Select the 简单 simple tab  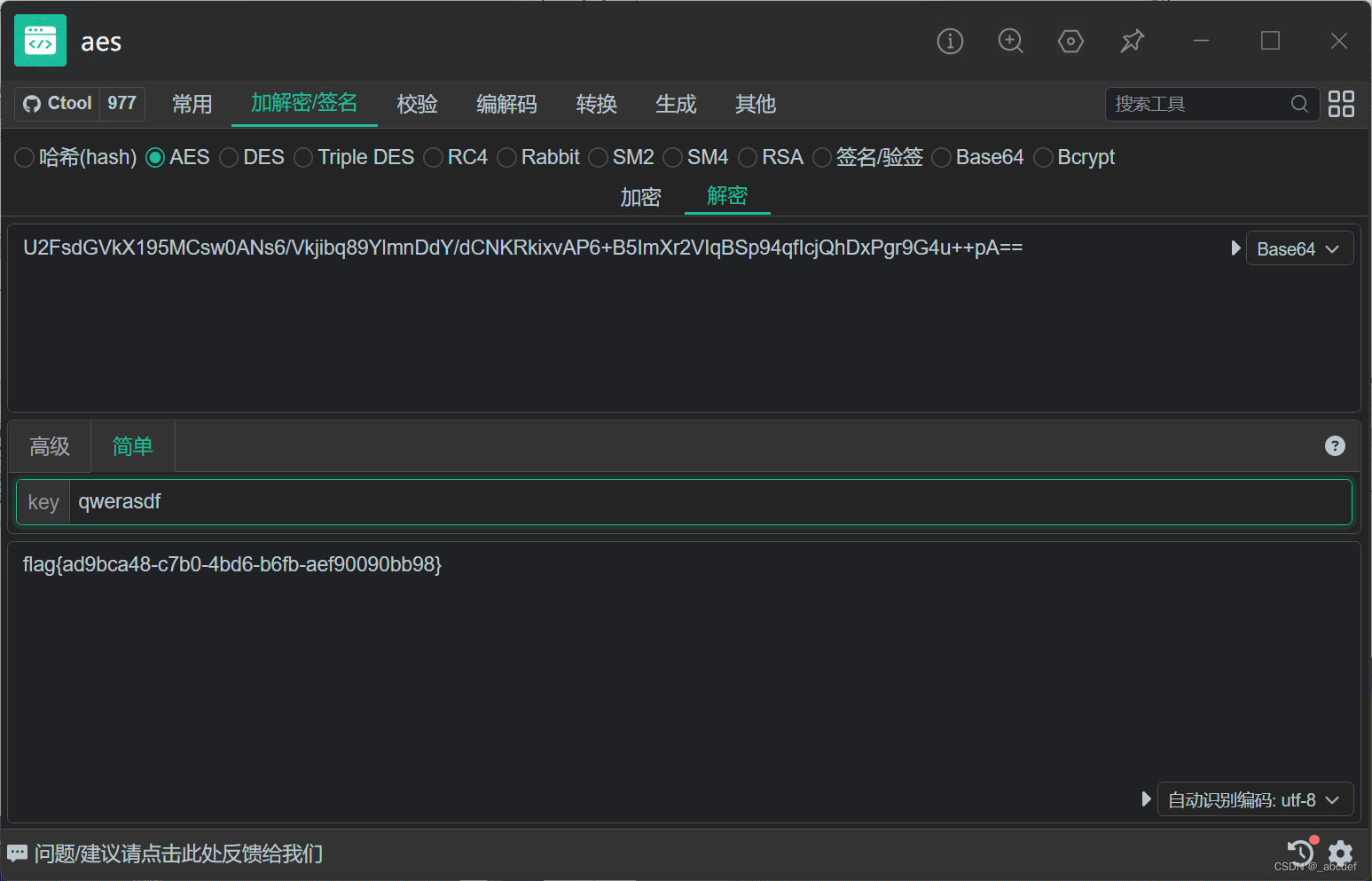click(133, 446)
